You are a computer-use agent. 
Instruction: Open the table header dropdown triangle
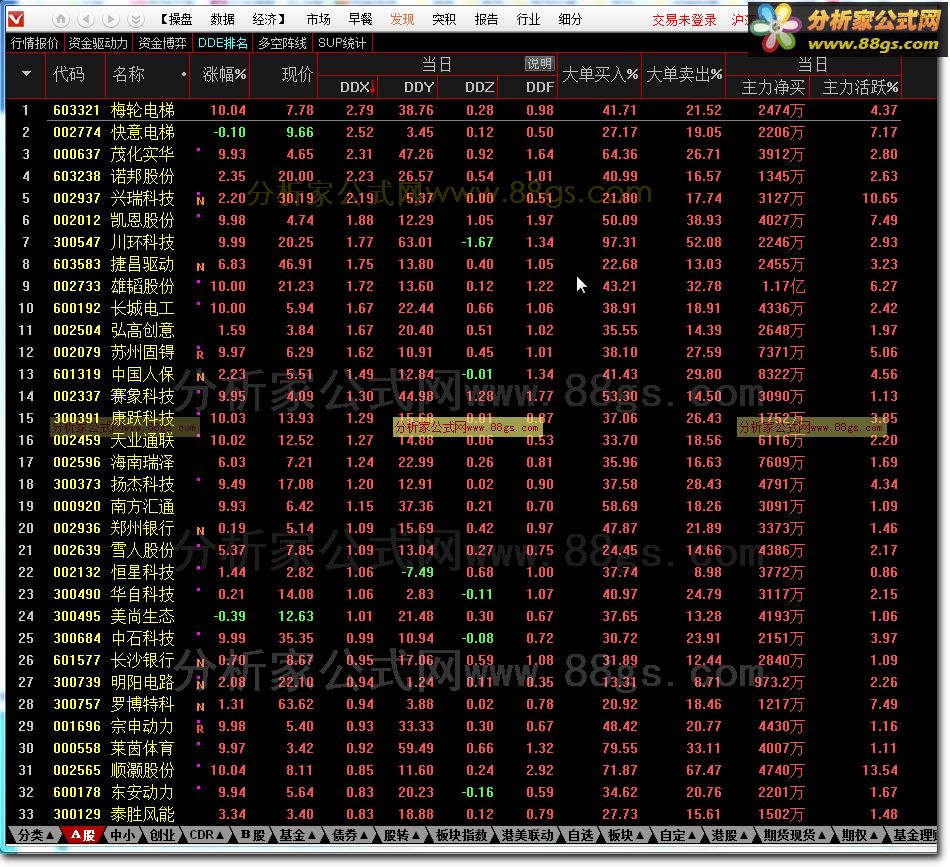(26, 74)
